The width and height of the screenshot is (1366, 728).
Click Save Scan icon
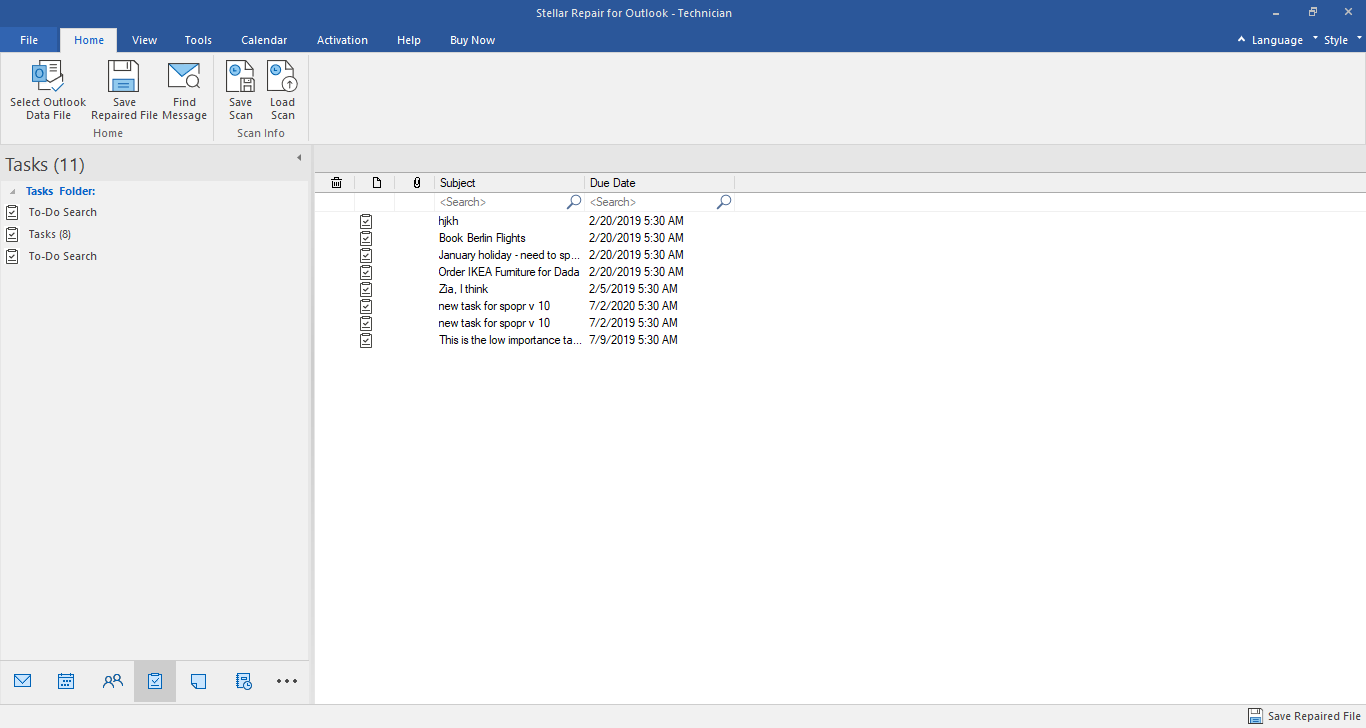click(240, 77)
